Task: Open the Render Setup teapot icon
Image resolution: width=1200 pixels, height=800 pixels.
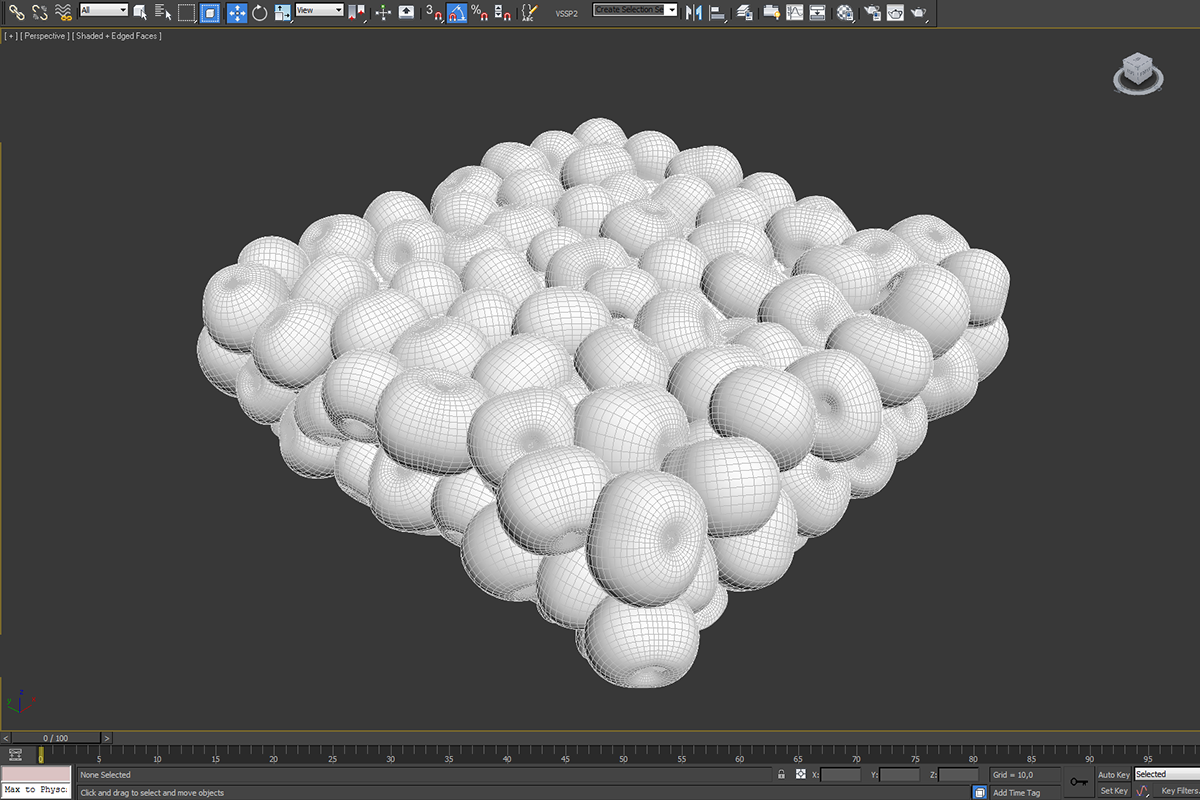Action: 871,12
